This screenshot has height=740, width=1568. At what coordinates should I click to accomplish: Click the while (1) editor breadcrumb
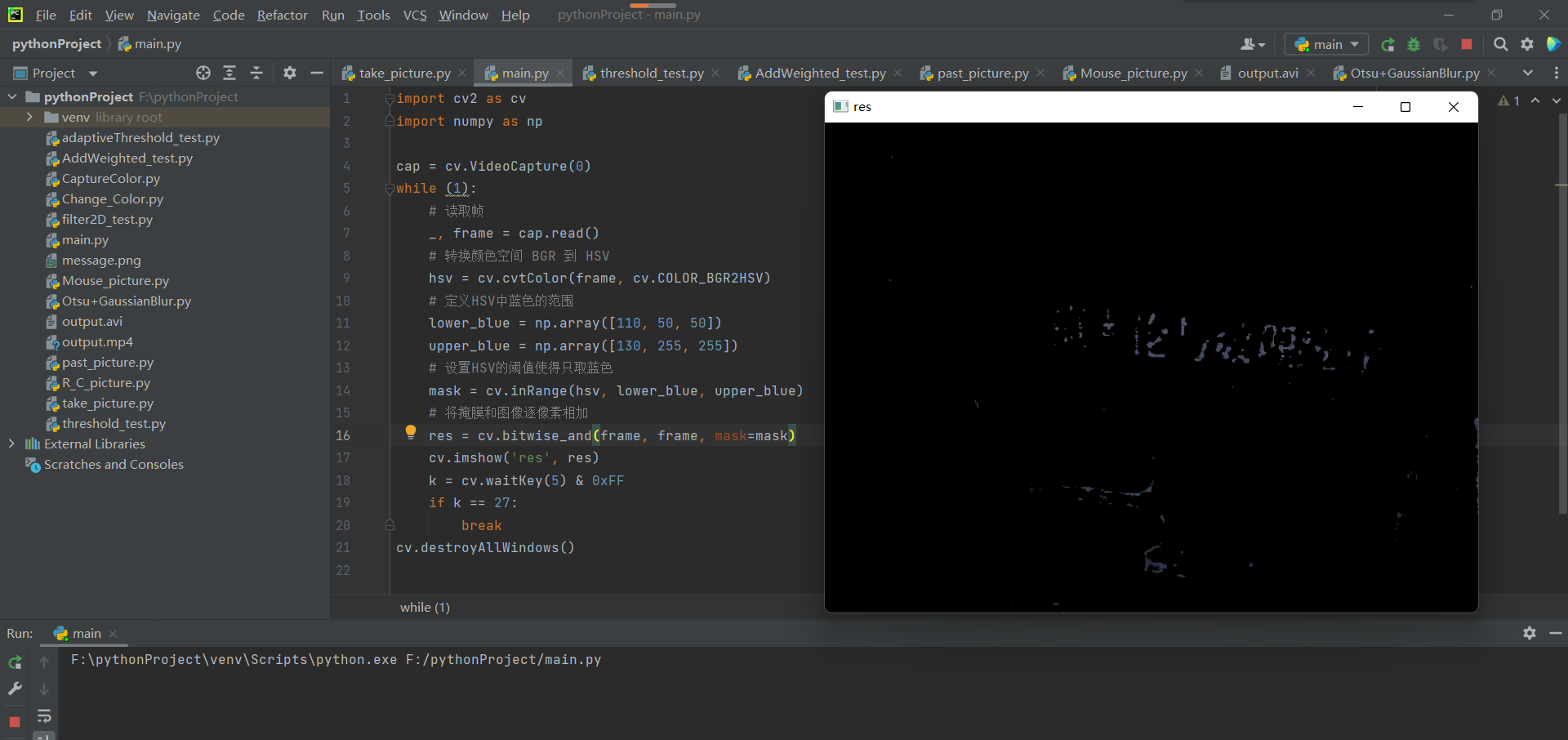425,607
